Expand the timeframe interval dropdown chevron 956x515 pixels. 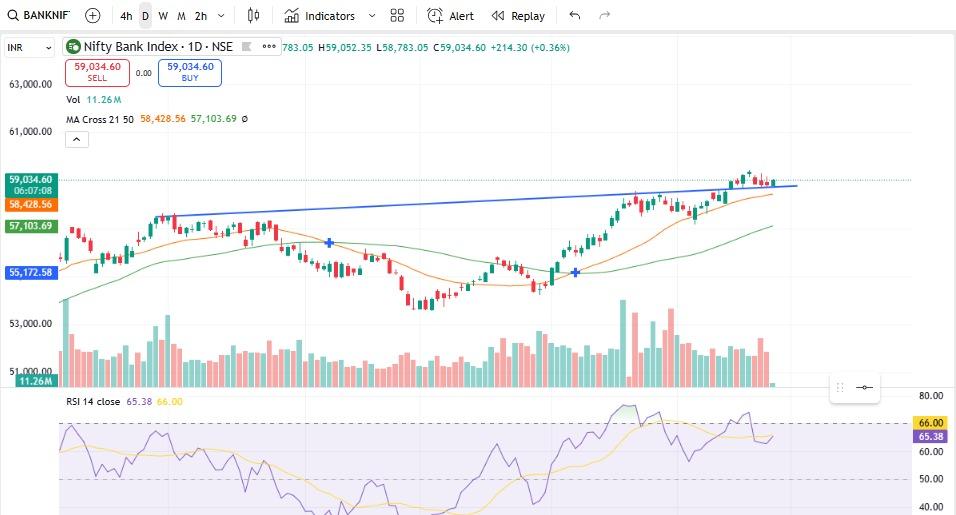pos(221,16)
